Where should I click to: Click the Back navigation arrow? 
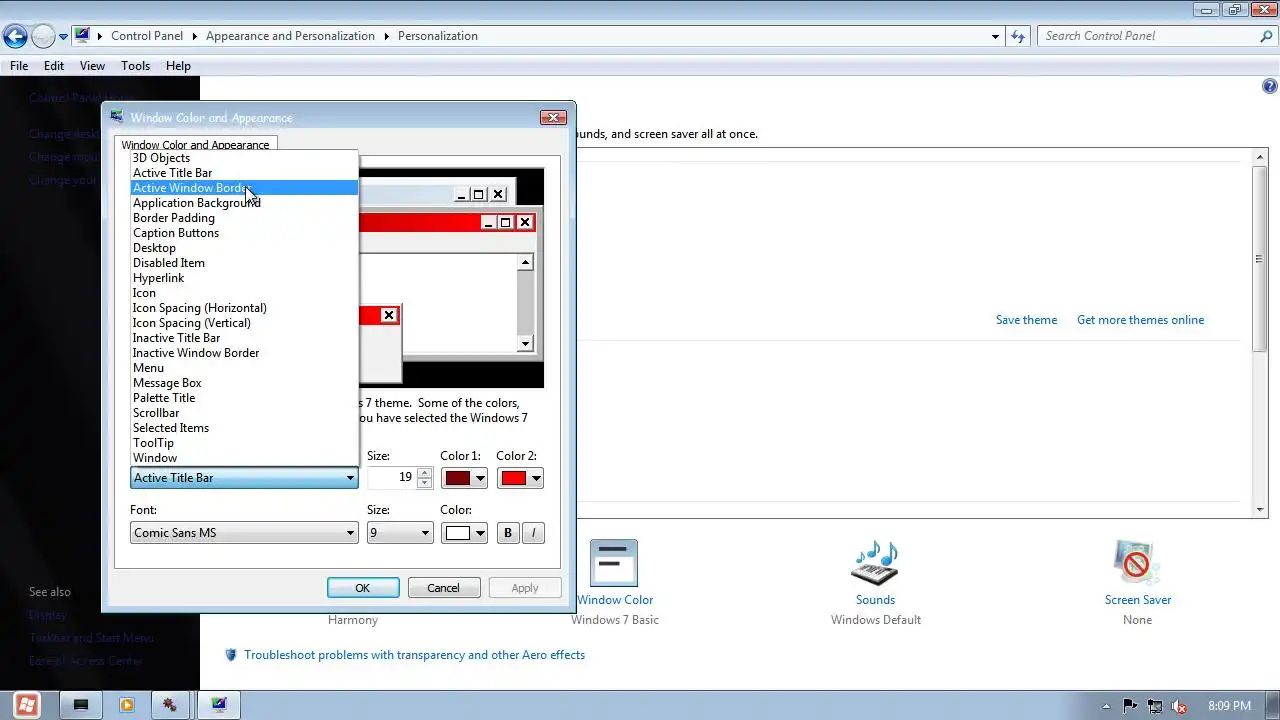(x=15, y=37)
